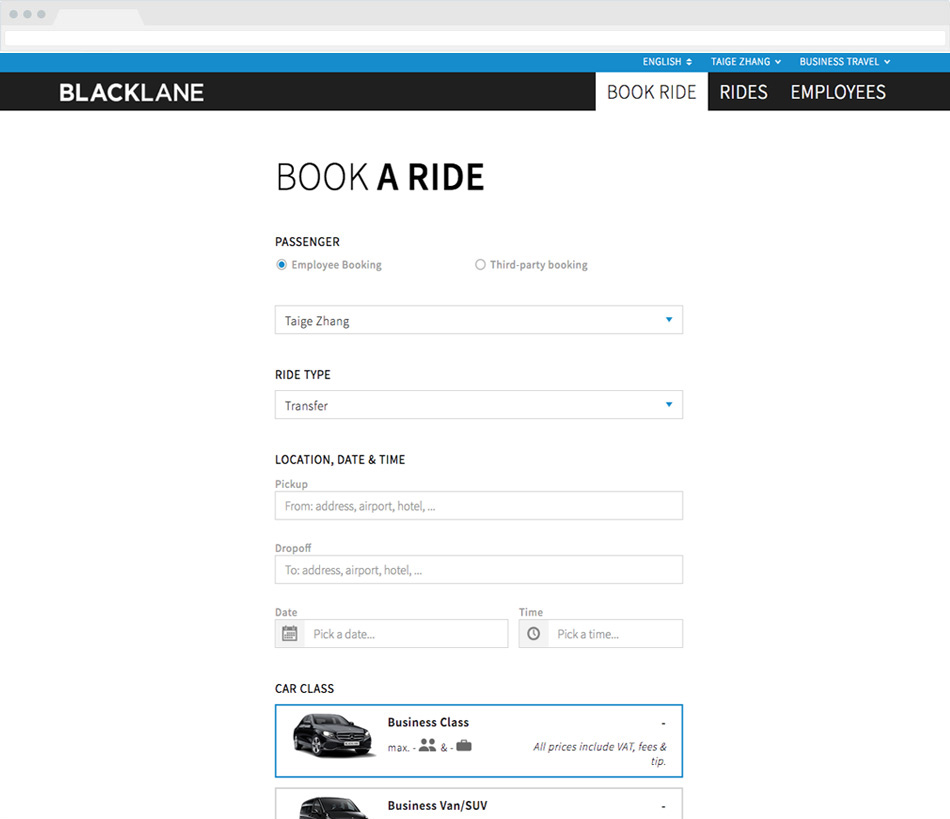Open the Taige Zhang passenger dropdown
The image size is (950, 819).
click(x=479, y=320)
